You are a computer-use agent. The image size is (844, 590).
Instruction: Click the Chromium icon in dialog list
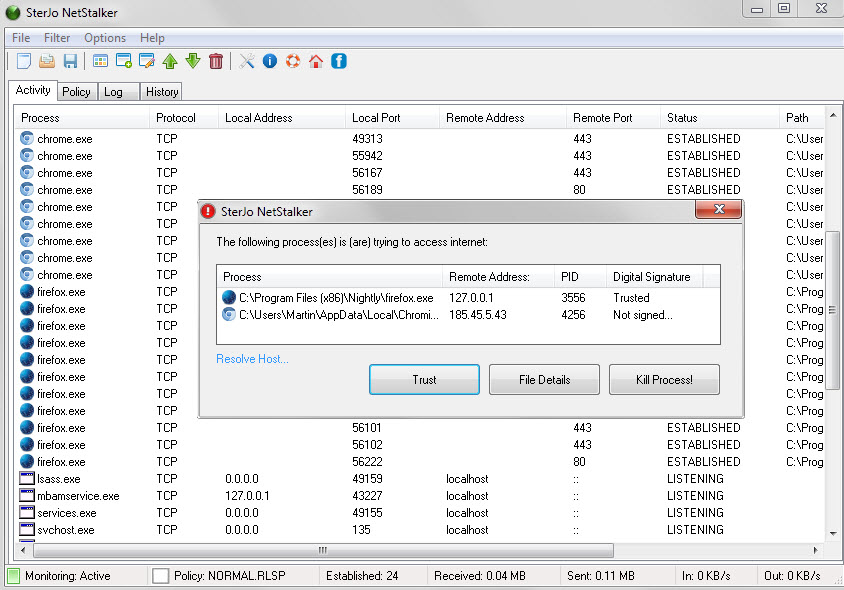tap(229, 314)
